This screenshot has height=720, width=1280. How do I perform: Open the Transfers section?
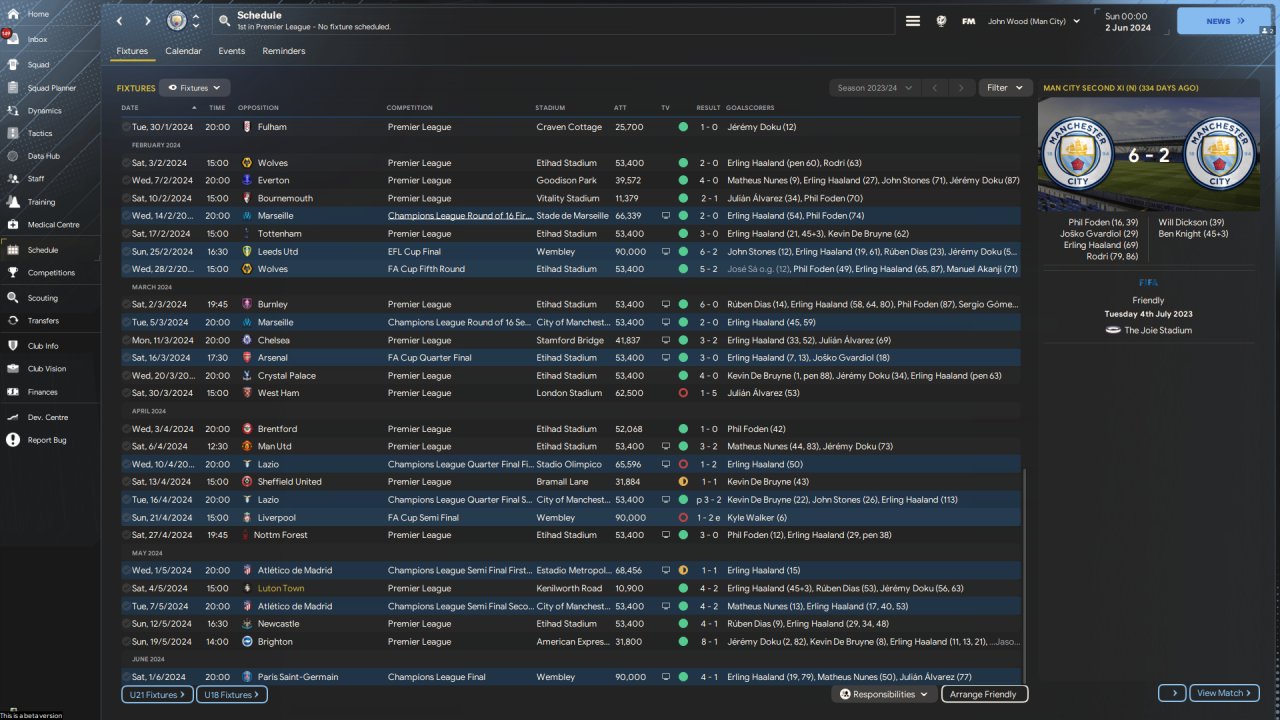[x=43, y=321]
